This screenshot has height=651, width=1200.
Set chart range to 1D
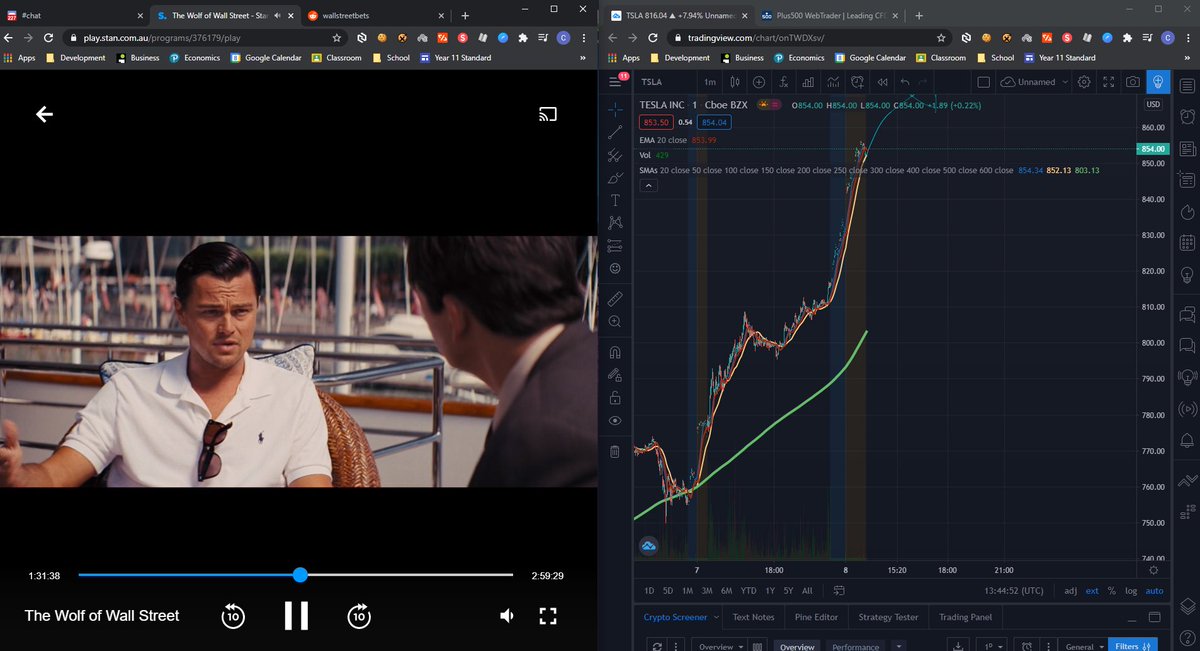(649, 590)
